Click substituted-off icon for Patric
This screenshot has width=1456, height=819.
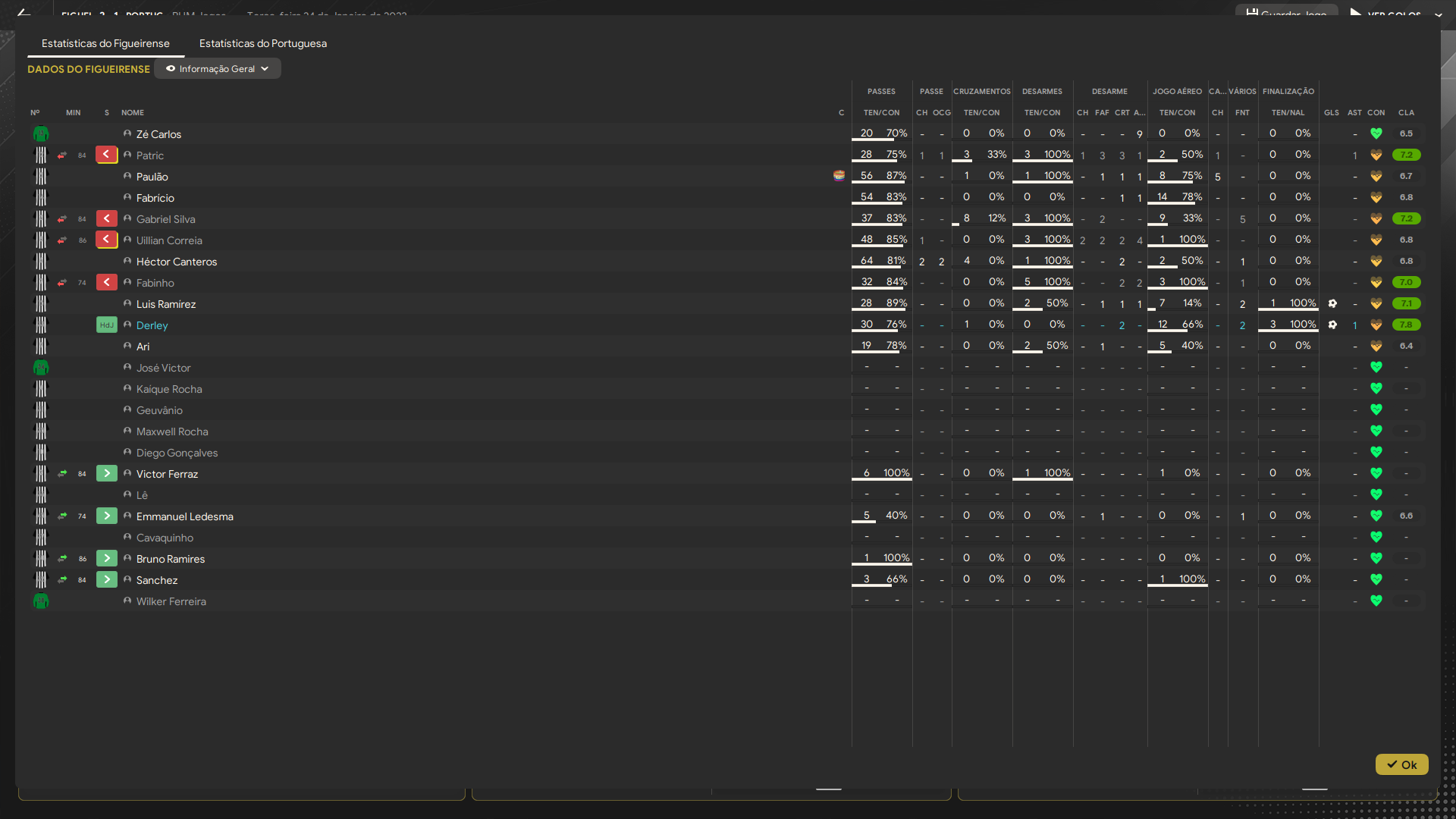pos(107,155)
